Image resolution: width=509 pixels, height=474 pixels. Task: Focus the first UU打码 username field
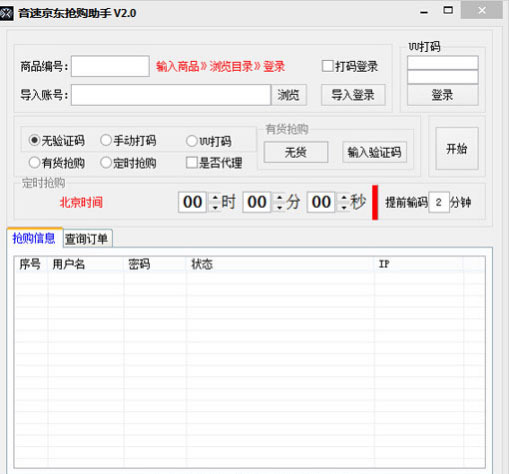[x=443, y=63]
